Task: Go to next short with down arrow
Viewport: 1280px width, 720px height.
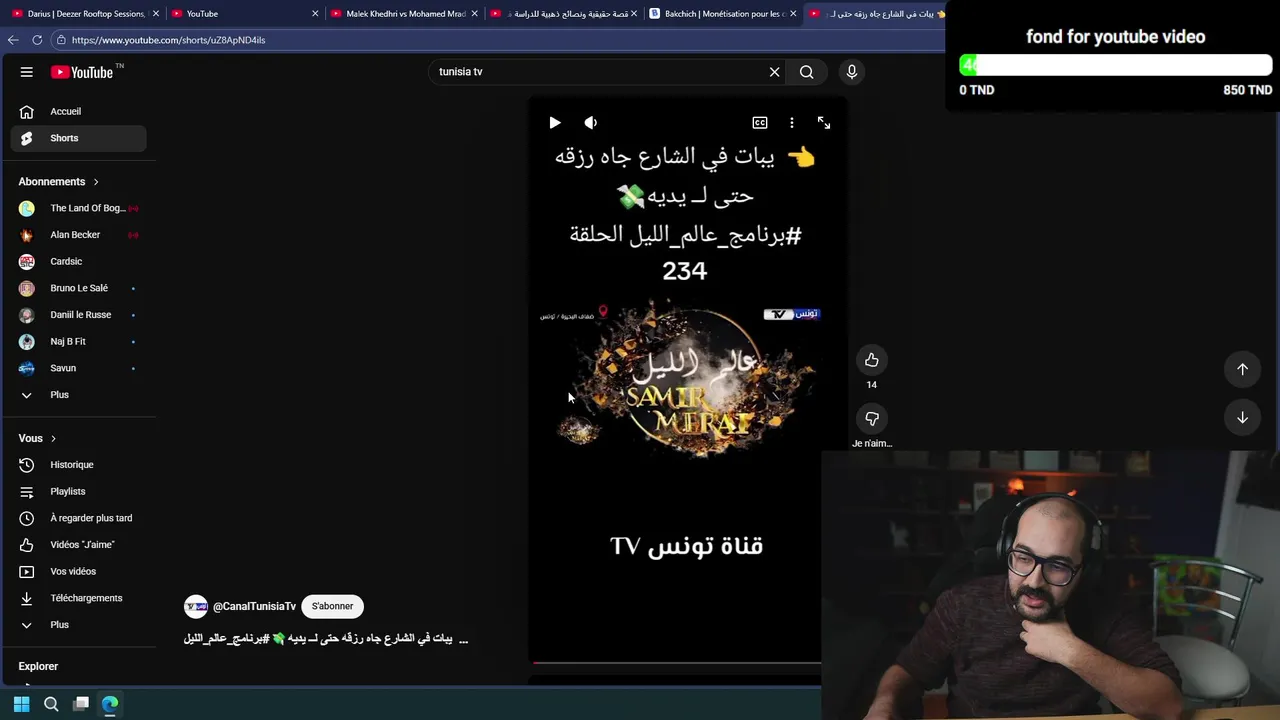Action: tap(1242, 417)
